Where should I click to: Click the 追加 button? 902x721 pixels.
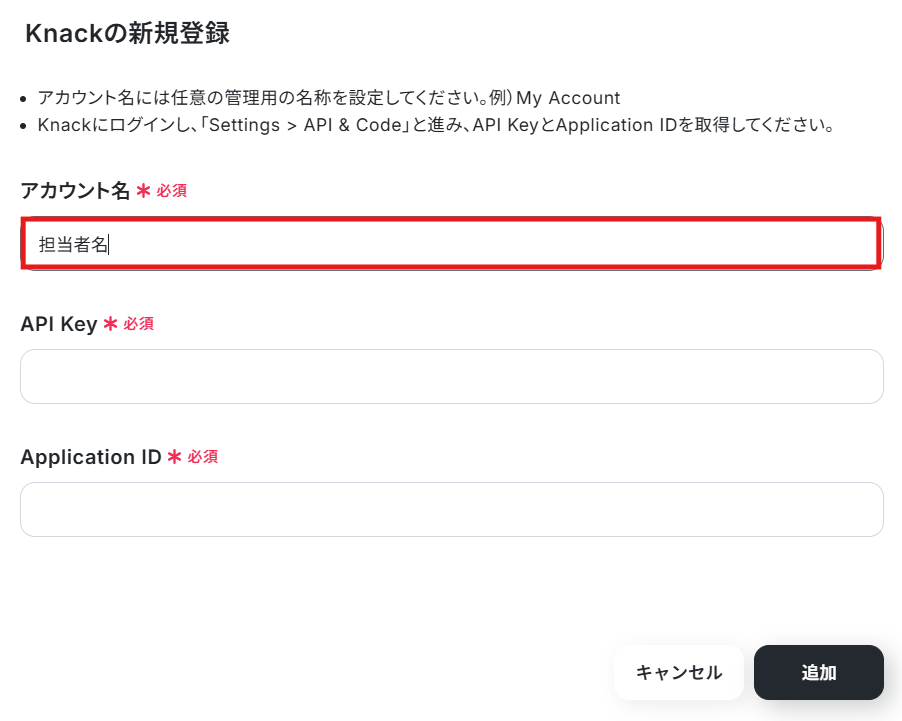819,672
